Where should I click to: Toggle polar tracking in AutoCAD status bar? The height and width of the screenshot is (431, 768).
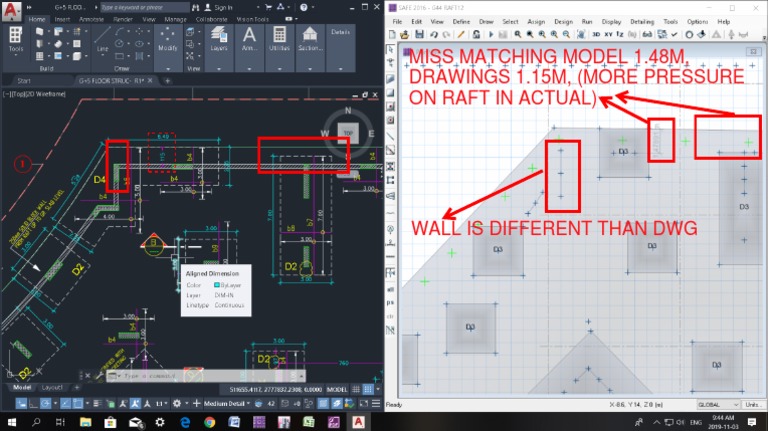46,404
